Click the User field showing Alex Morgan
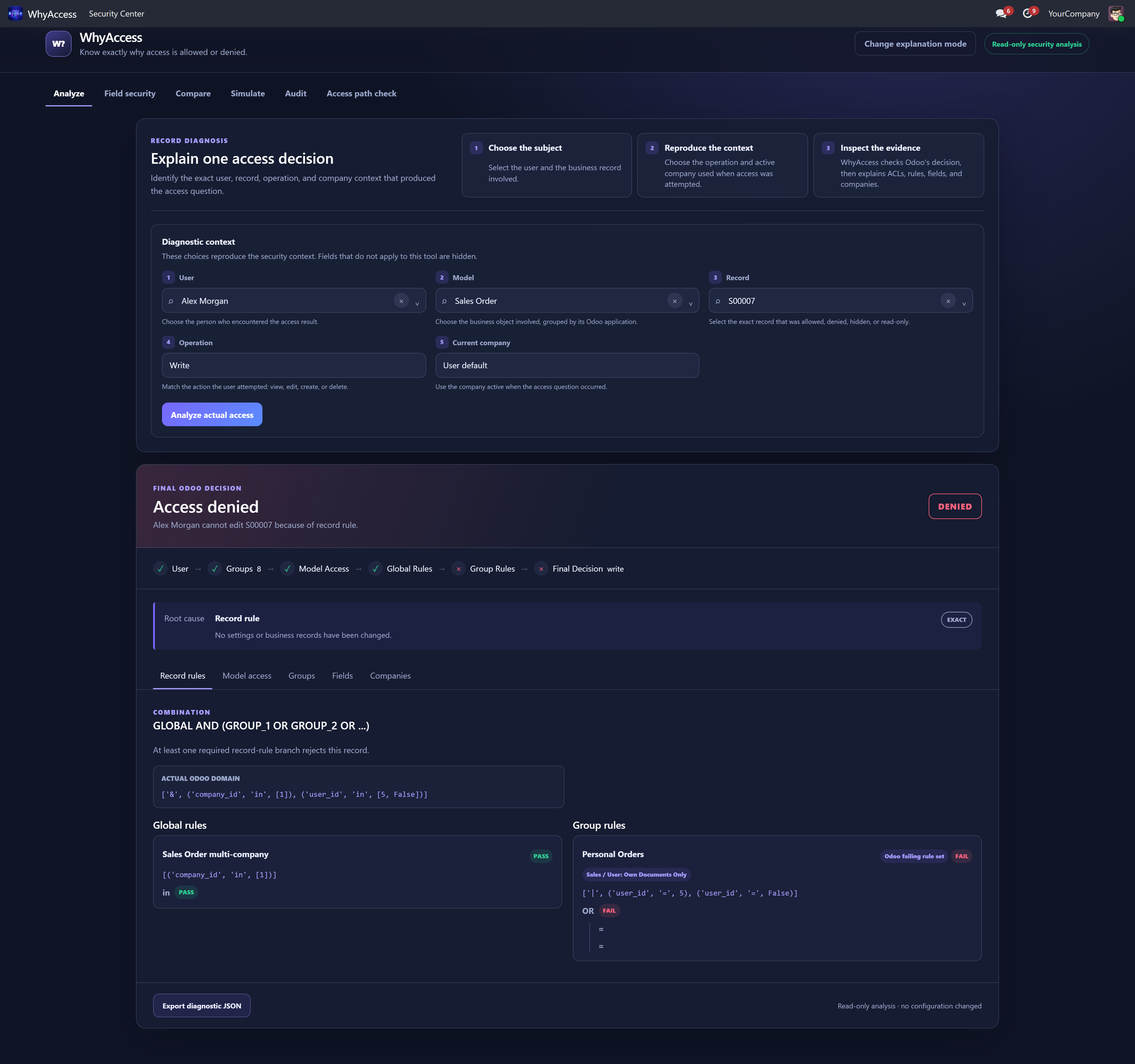Viewport: 1135px width, 1064px height. click(x=294, y=301)
